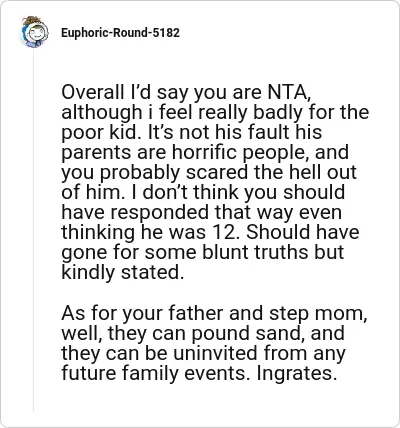Open the commenter's avatar image
Screen dimensions: 400x428
[x=34, y=32]
